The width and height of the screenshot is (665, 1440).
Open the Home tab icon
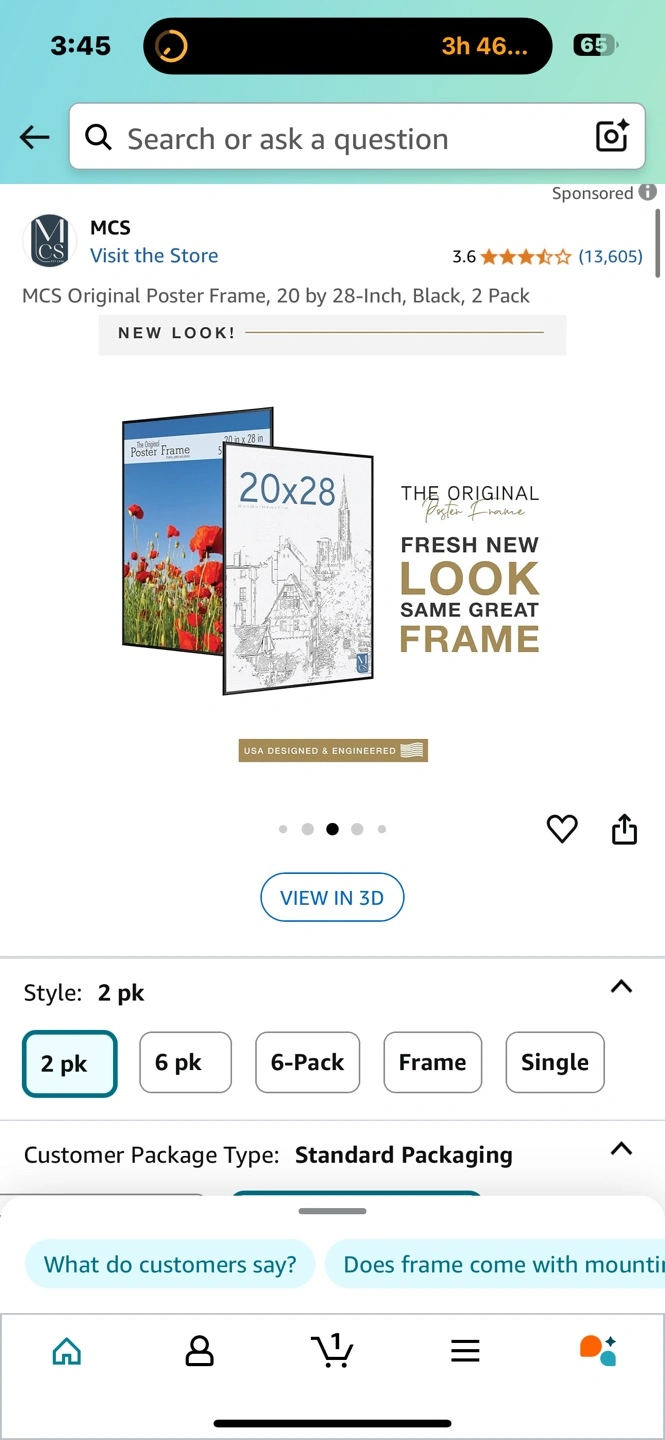click(67, 1351)
